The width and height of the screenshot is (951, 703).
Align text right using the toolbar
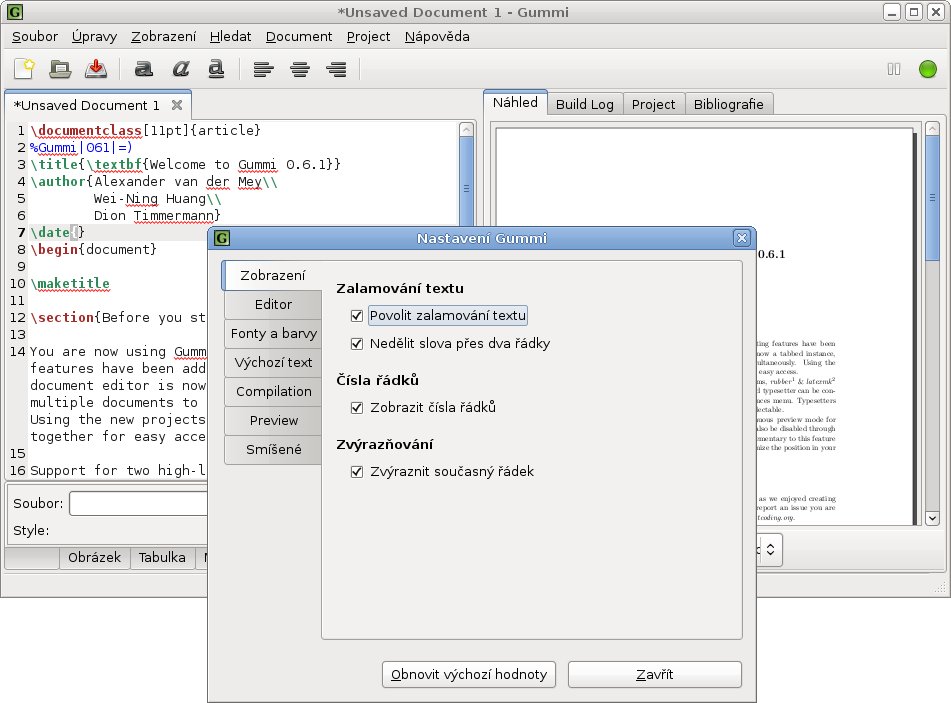click(x=336, y=69)
